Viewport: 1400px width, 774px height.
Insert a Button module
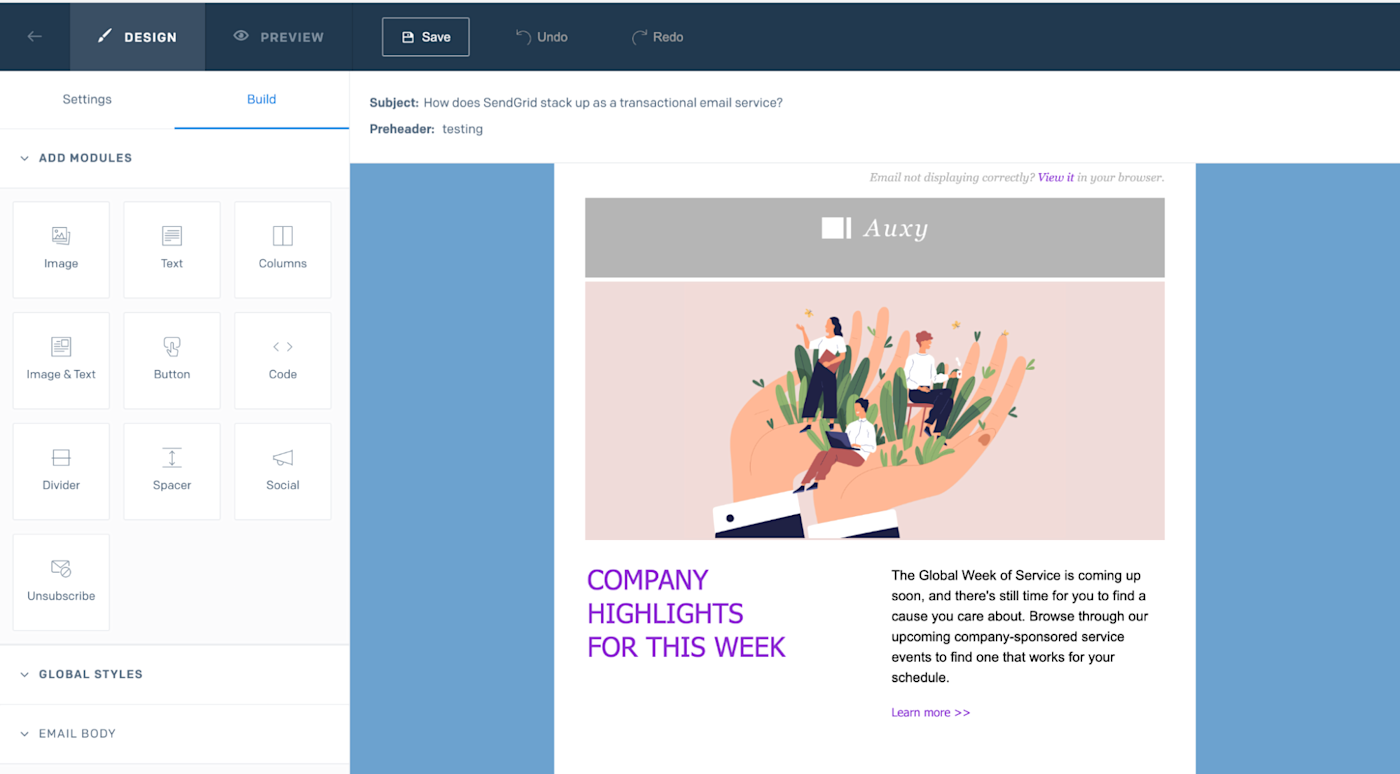click(x=172, y=360)
